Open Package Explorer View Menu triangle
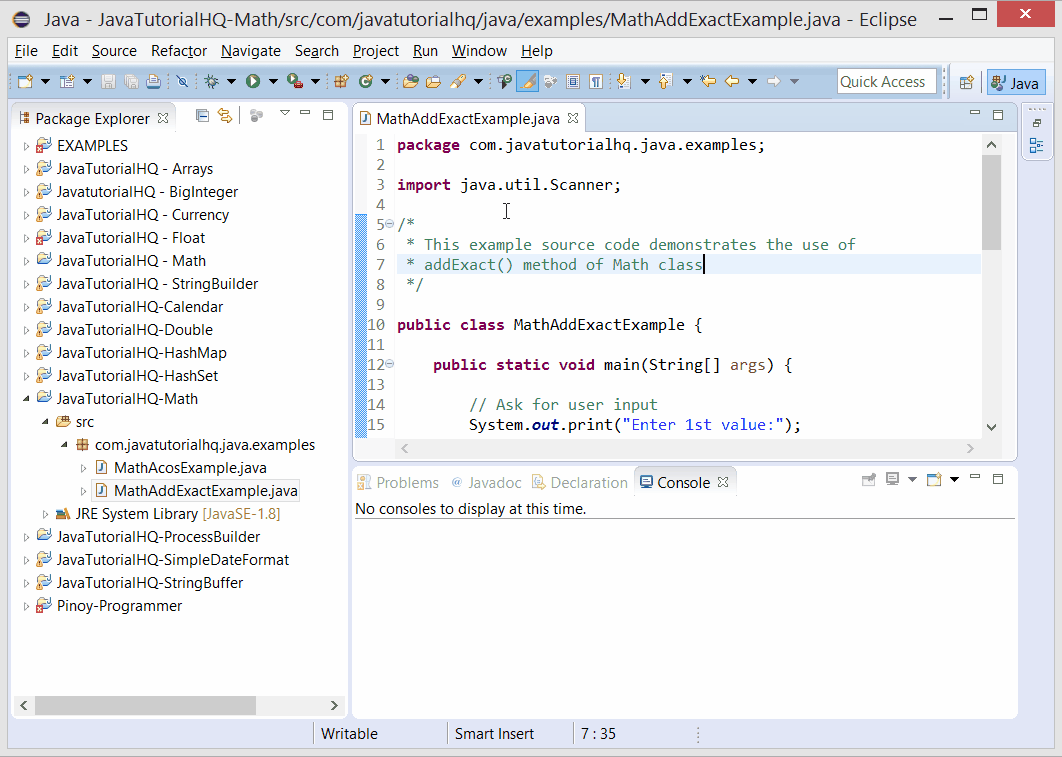The image size is (1062, 757). point(284,113)
